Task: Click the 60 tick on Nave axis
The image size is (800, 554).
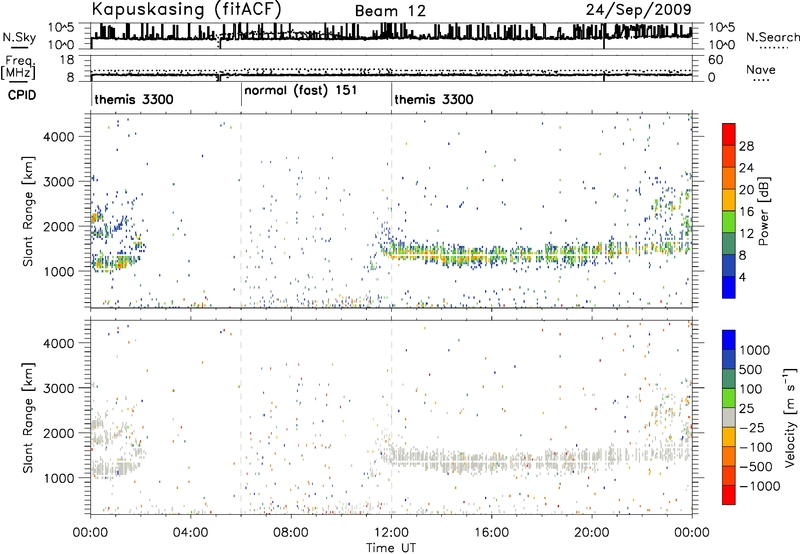Action: click(715, 60)
